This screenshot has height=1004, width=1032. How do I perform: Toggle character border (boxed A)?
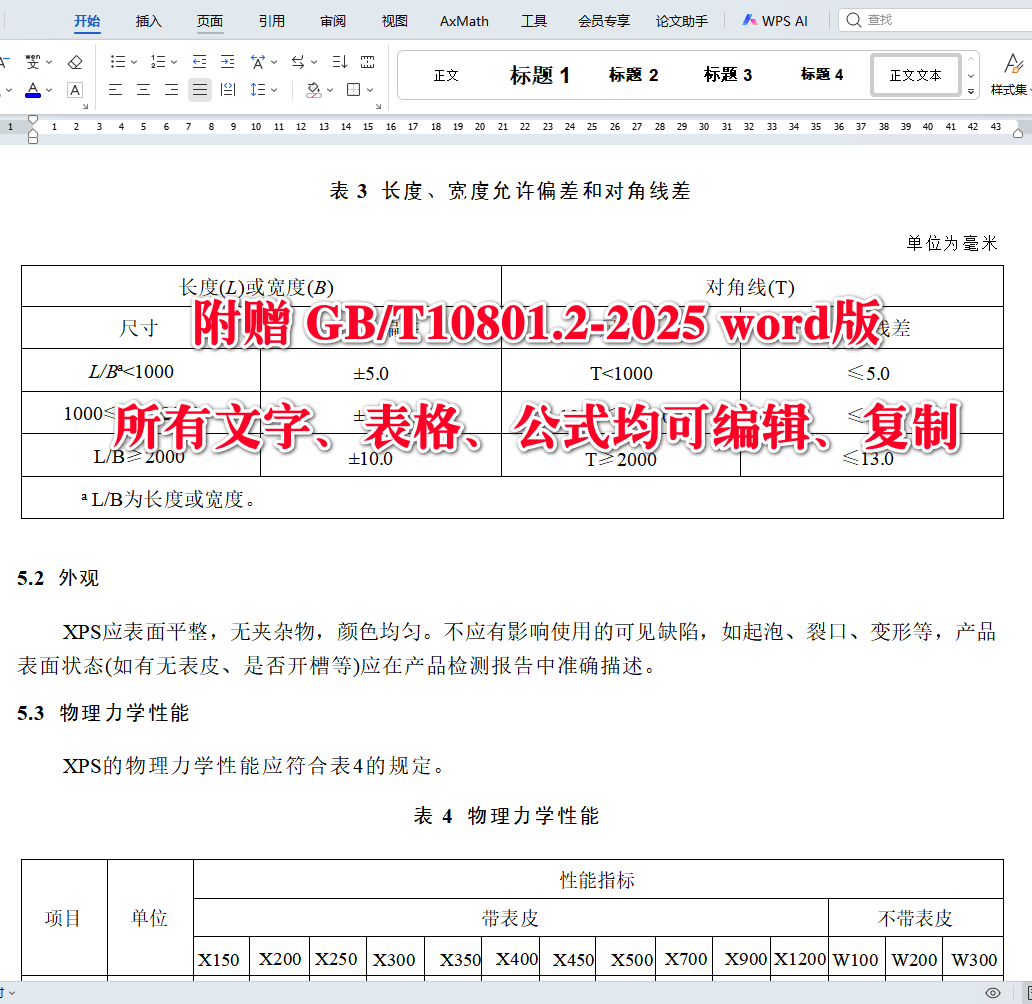[x=75, y=90]
